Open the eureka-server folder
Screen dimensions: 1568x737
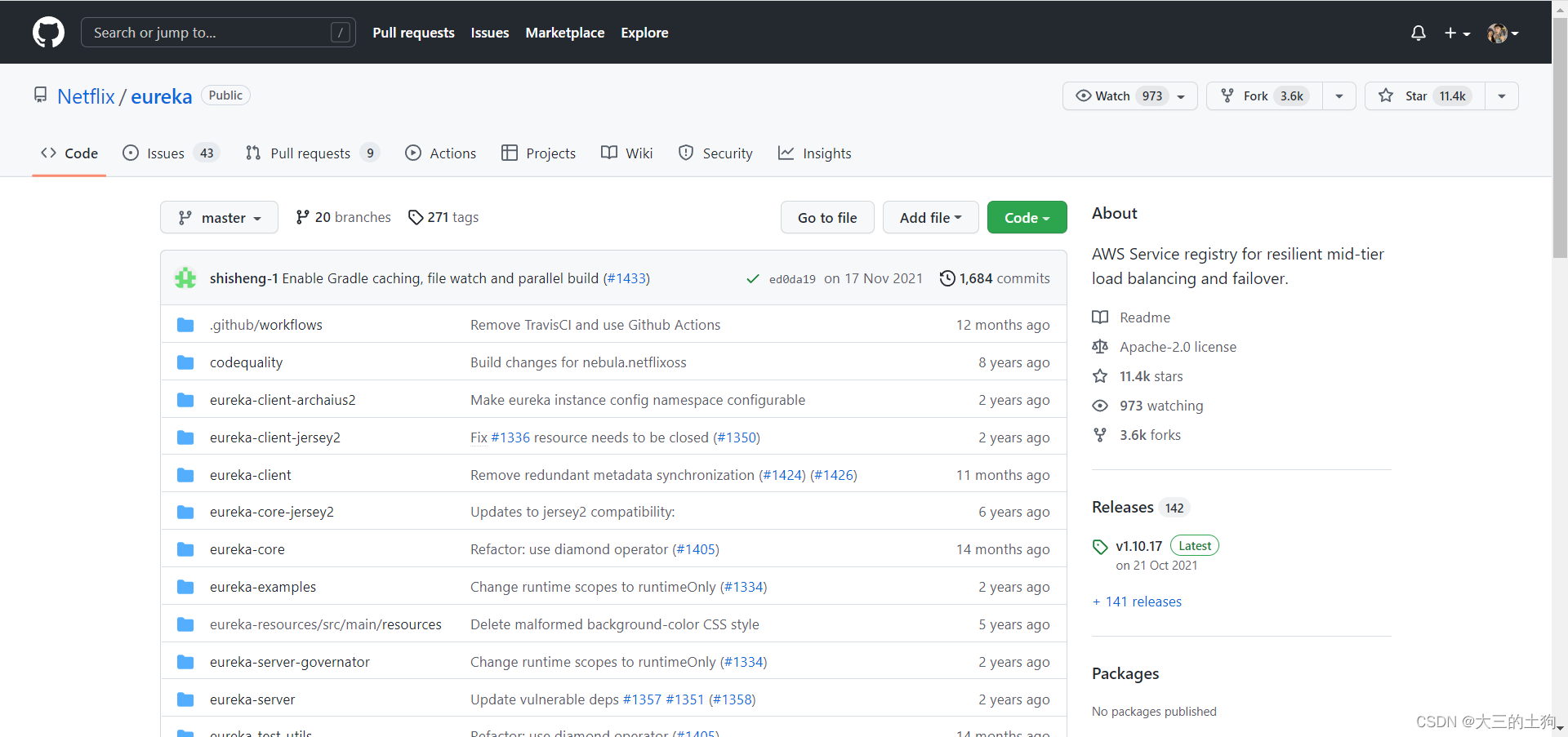[252, 699]
